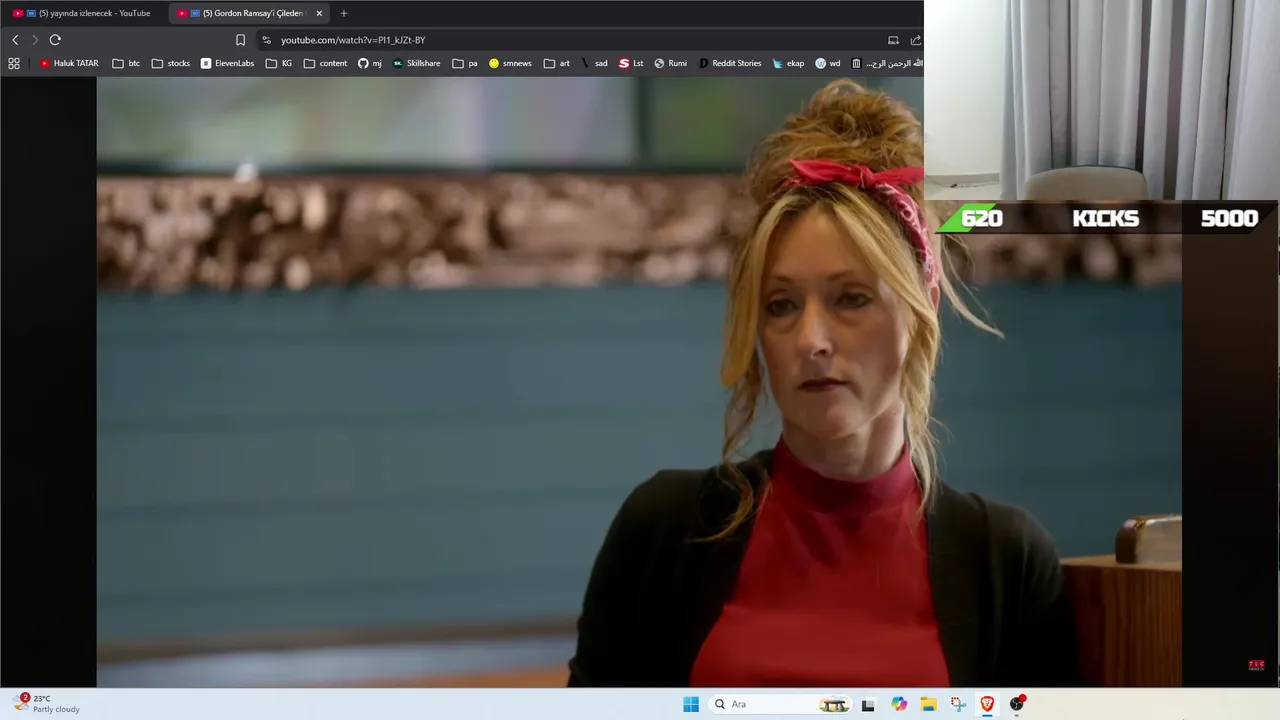
Task: Open Task View from the taskbar
Action: point(868,704)
